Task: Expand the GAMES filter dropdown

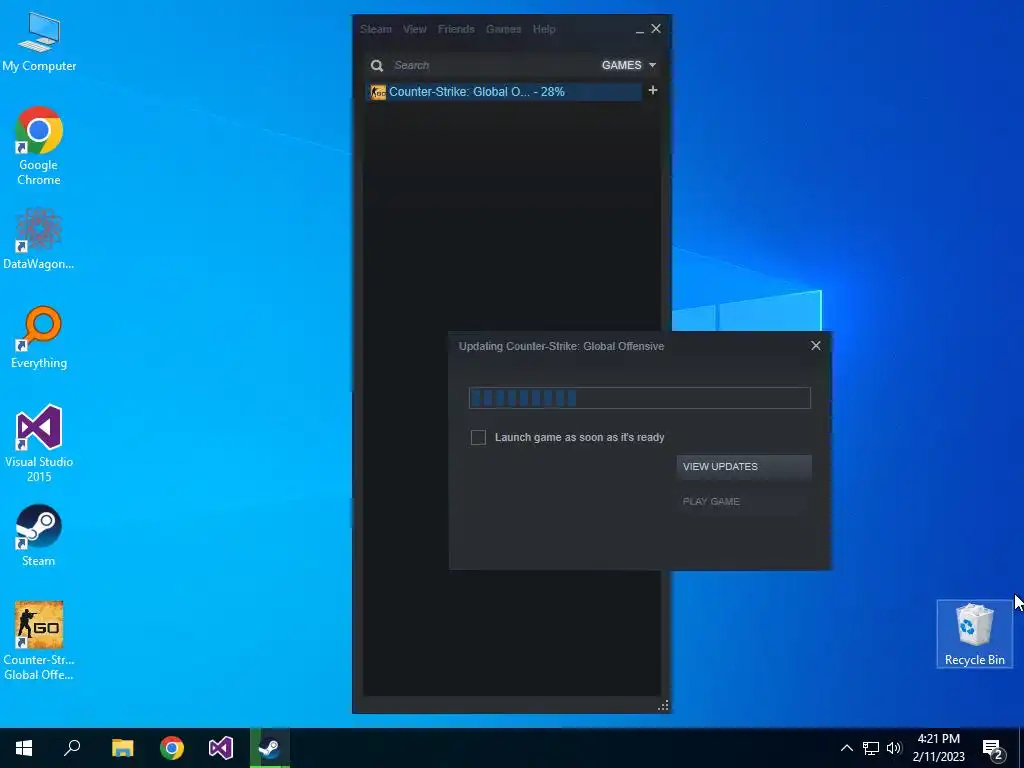Action: pyautogui.click(x=629, y=65)
